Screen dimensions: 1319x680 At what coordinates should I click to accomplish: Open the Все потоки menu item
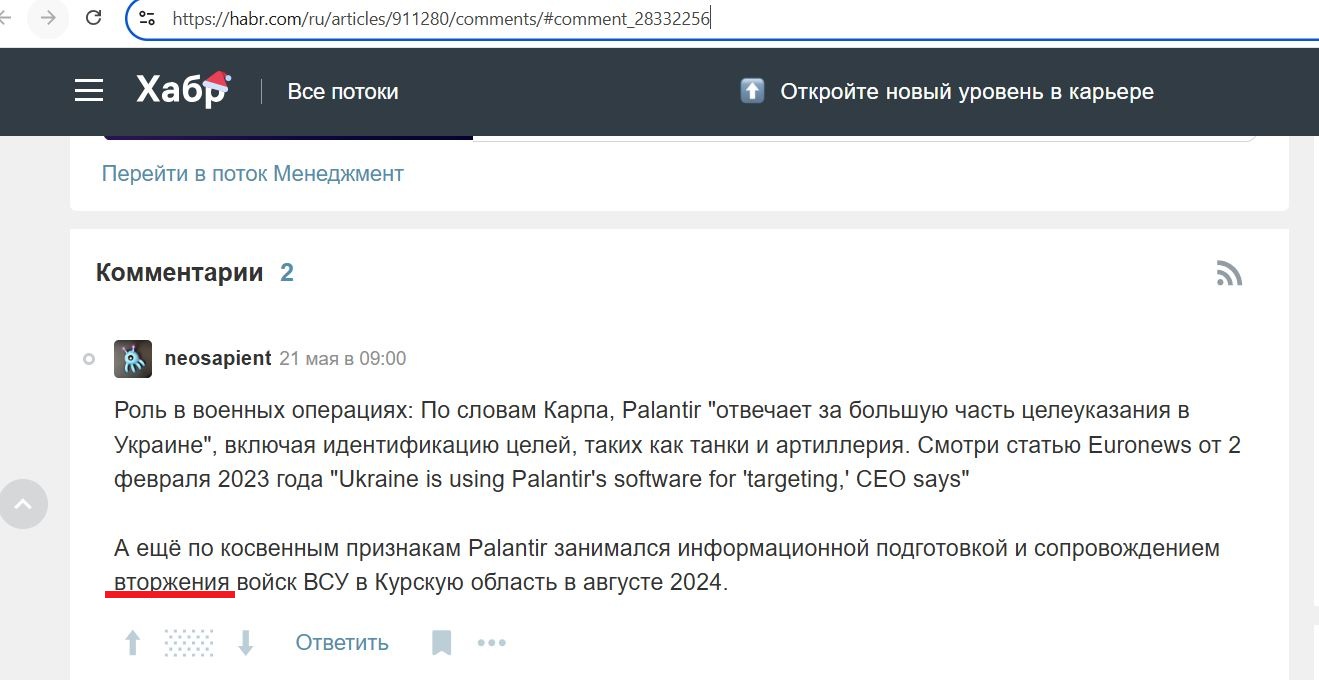click(x=342, y=90)
